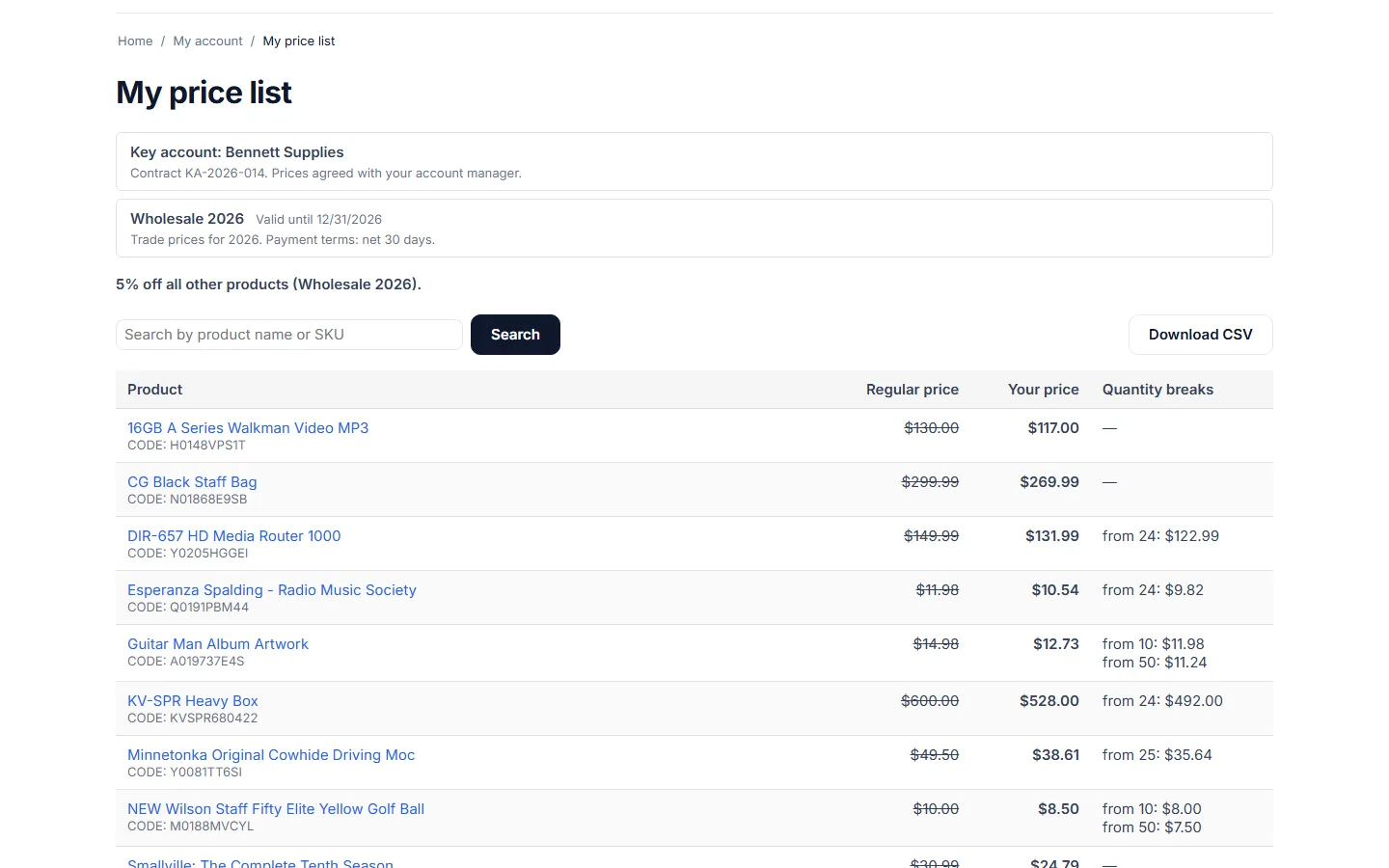
Task: Click the Your price column header
Action: click(1044, 390)
